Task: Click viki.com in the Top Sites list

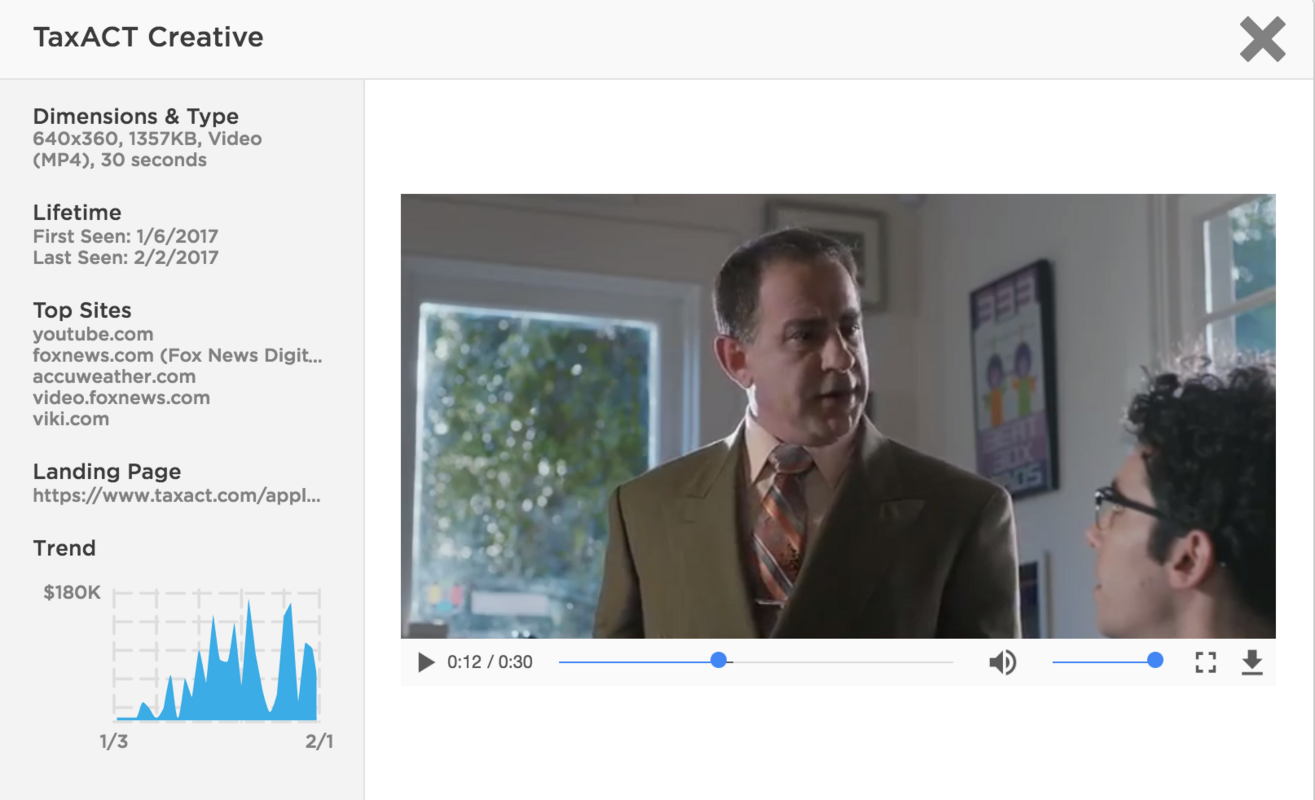Action: pos(71,418)
